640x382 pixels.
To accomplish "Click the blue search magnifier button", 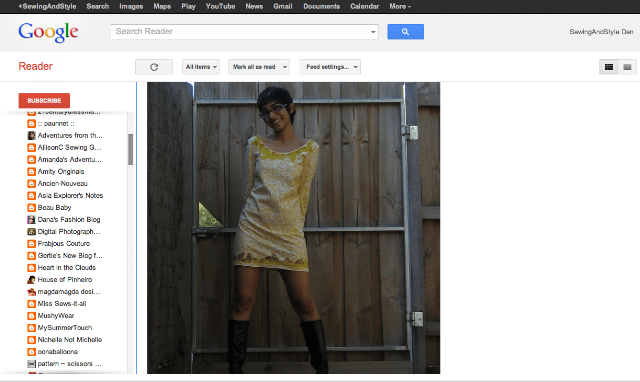I will (405, 31).
